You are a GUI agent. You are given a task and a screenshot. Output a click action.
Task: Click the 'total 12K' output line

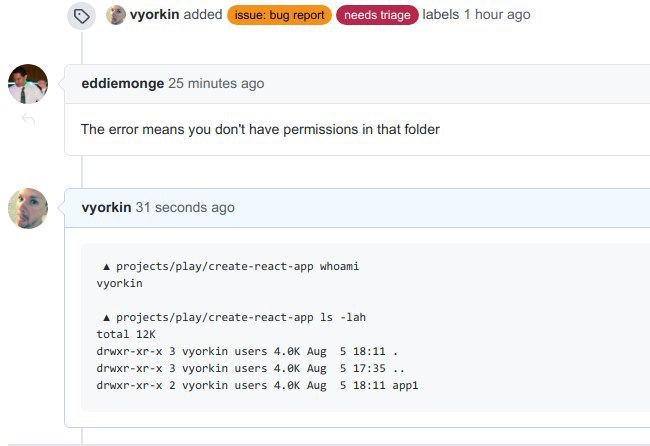click(x=126, y=334)
